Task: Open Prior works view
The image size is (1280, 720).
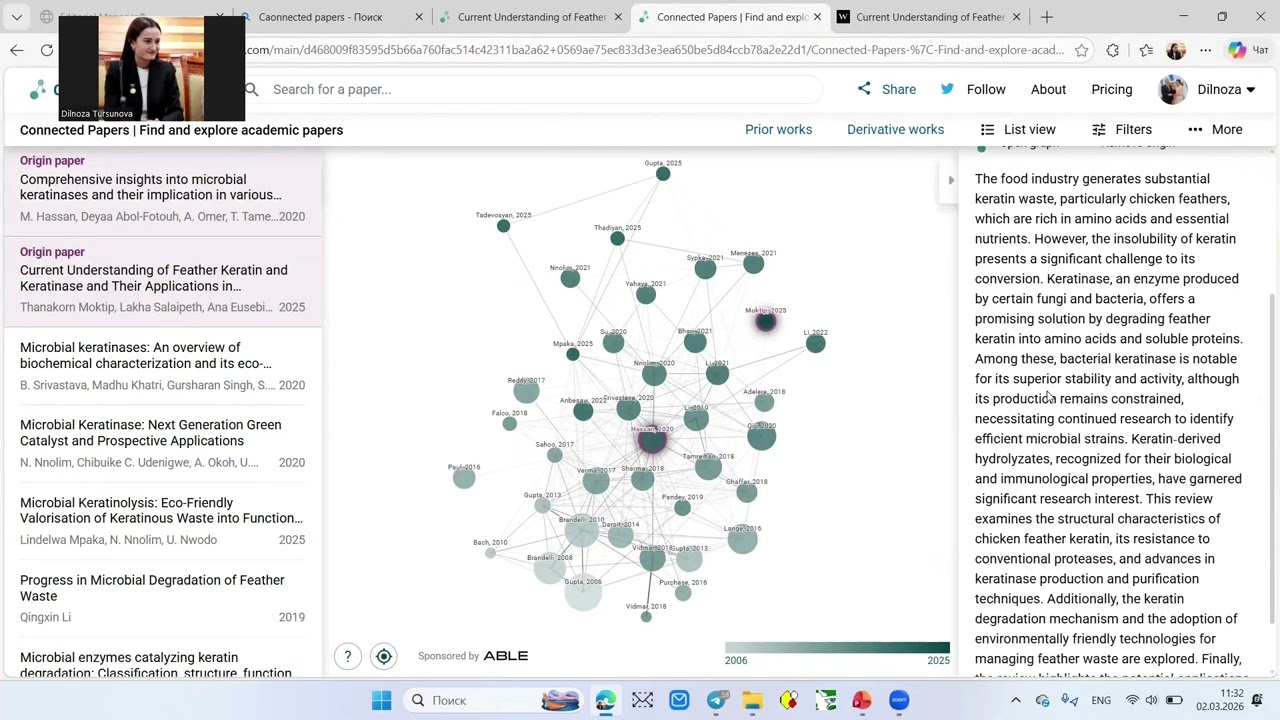Action: click(778, 129)
